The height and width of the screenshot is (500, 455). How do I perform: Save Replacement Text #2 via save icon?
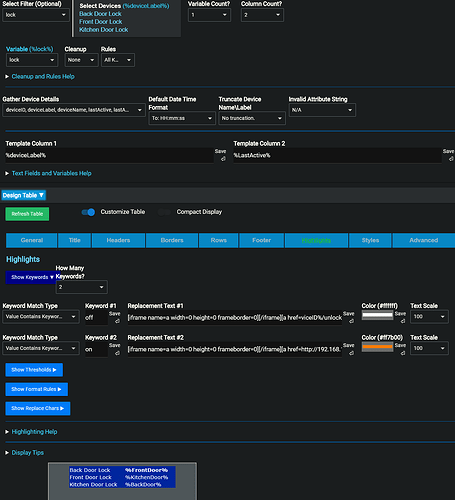click(351, 353)
